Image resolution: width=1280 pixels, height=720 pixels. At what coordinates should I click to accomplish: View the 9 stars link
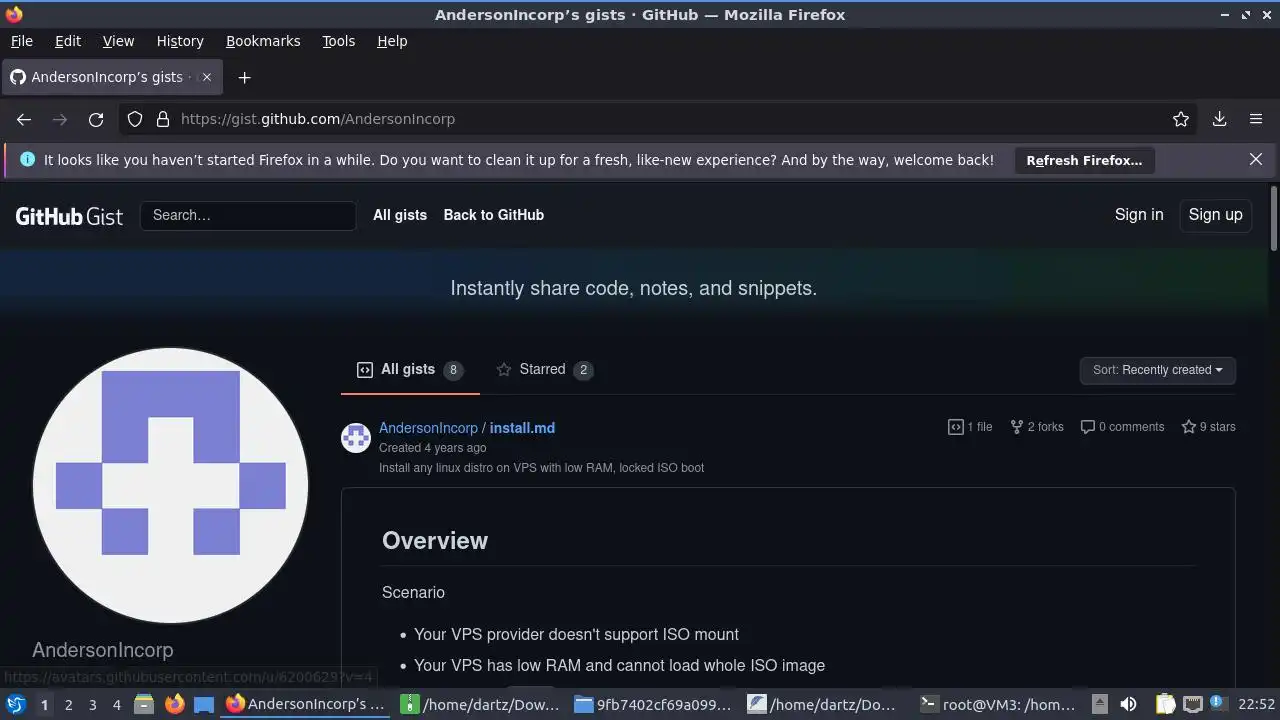click(1208, 427)
